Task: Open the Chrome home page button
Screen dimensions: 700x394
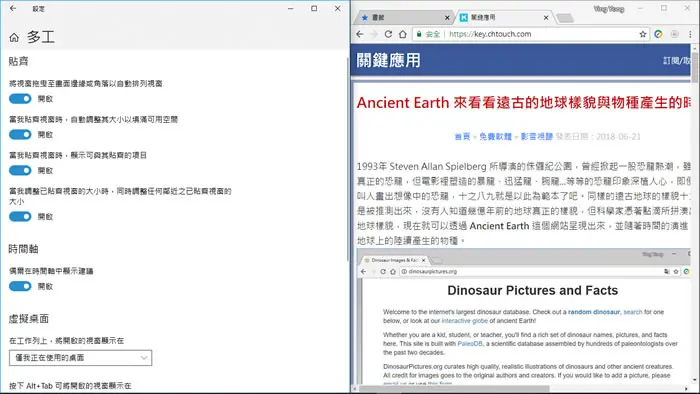Action: (x=403, y=34)
